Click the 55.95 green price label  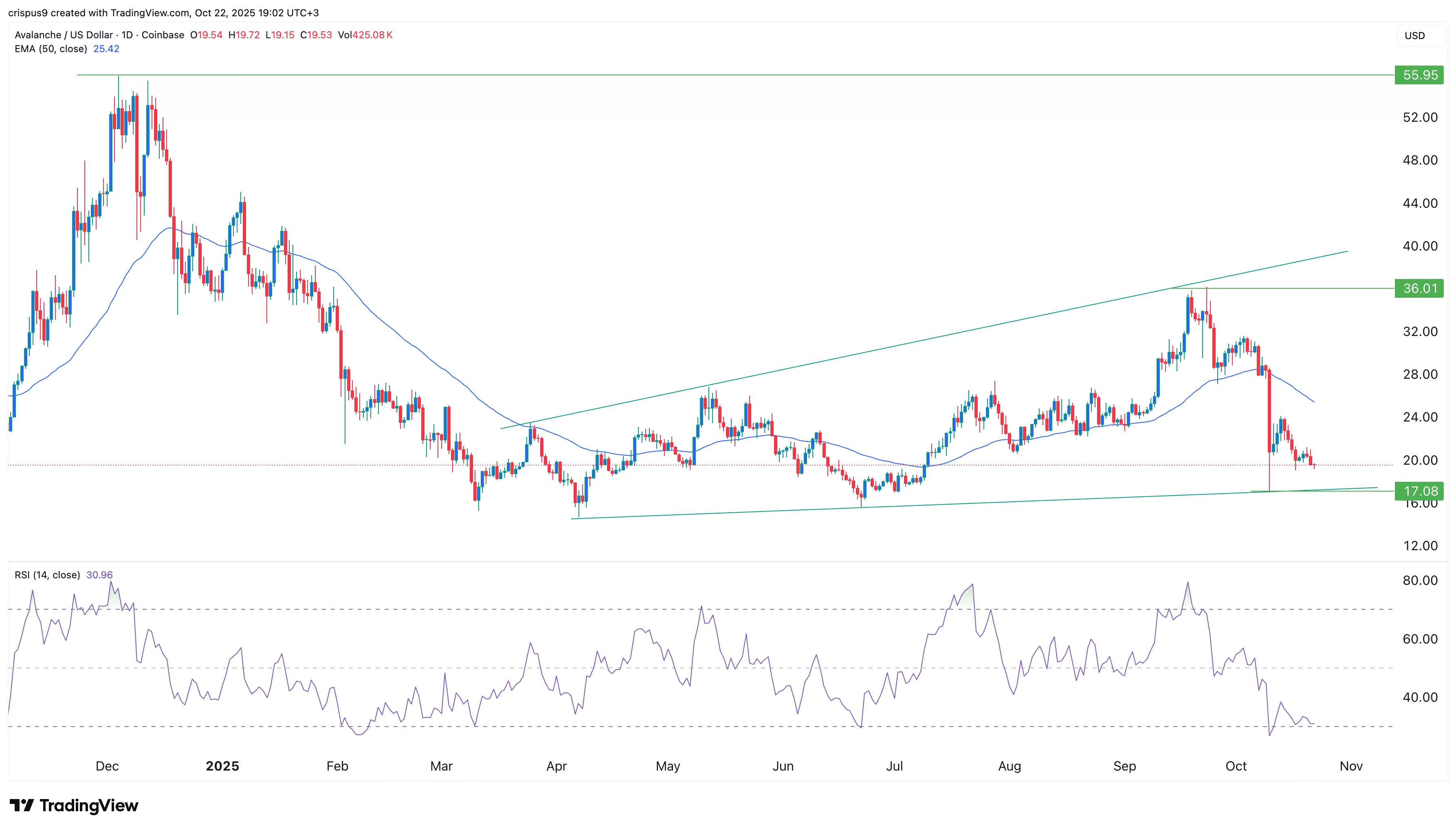click(1419, 75)
